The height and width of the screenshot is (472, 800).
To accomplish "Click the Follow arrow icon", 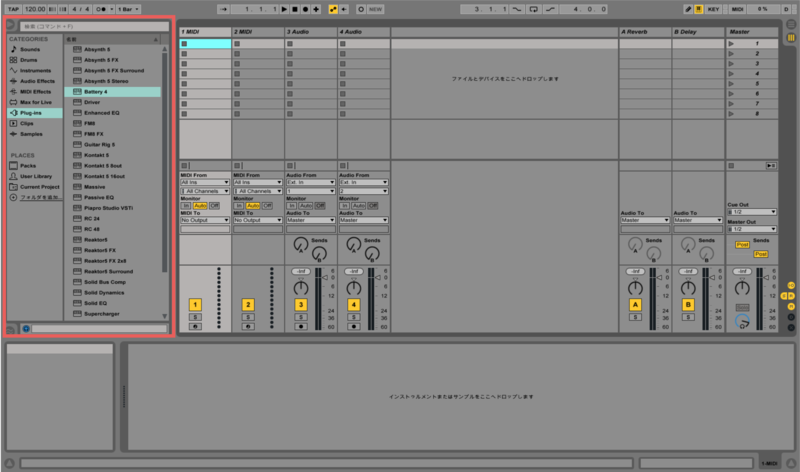I will point(223,9).
